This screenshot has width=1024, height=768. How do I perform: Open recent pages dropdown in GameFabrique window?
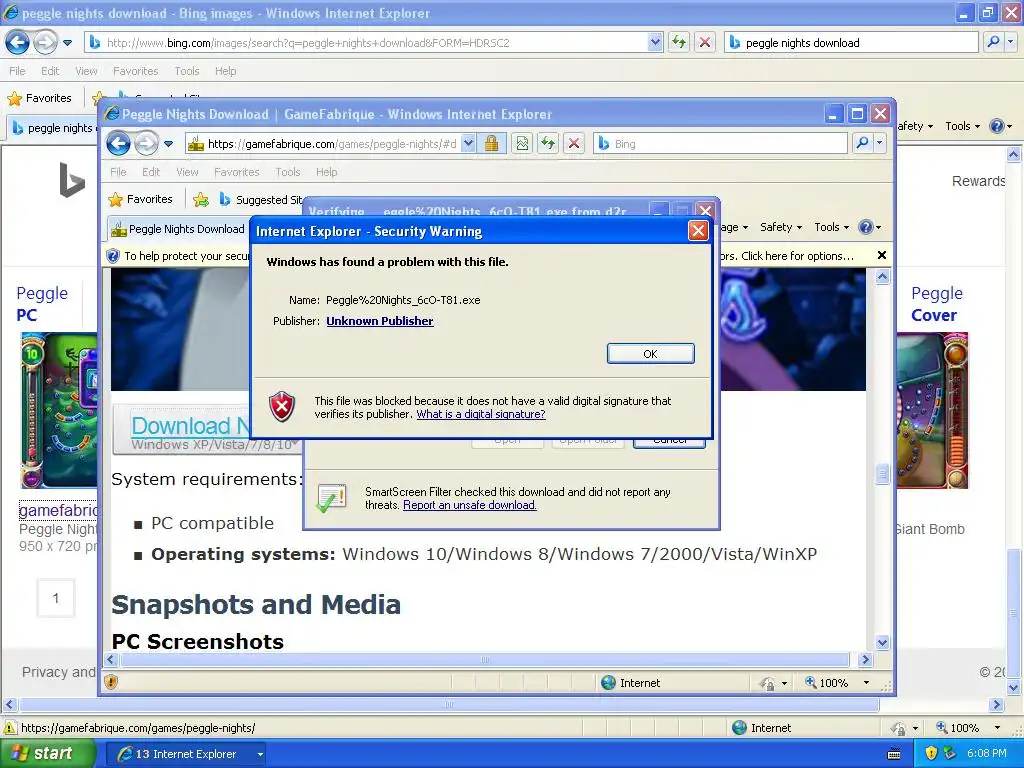tap(168, 144)
